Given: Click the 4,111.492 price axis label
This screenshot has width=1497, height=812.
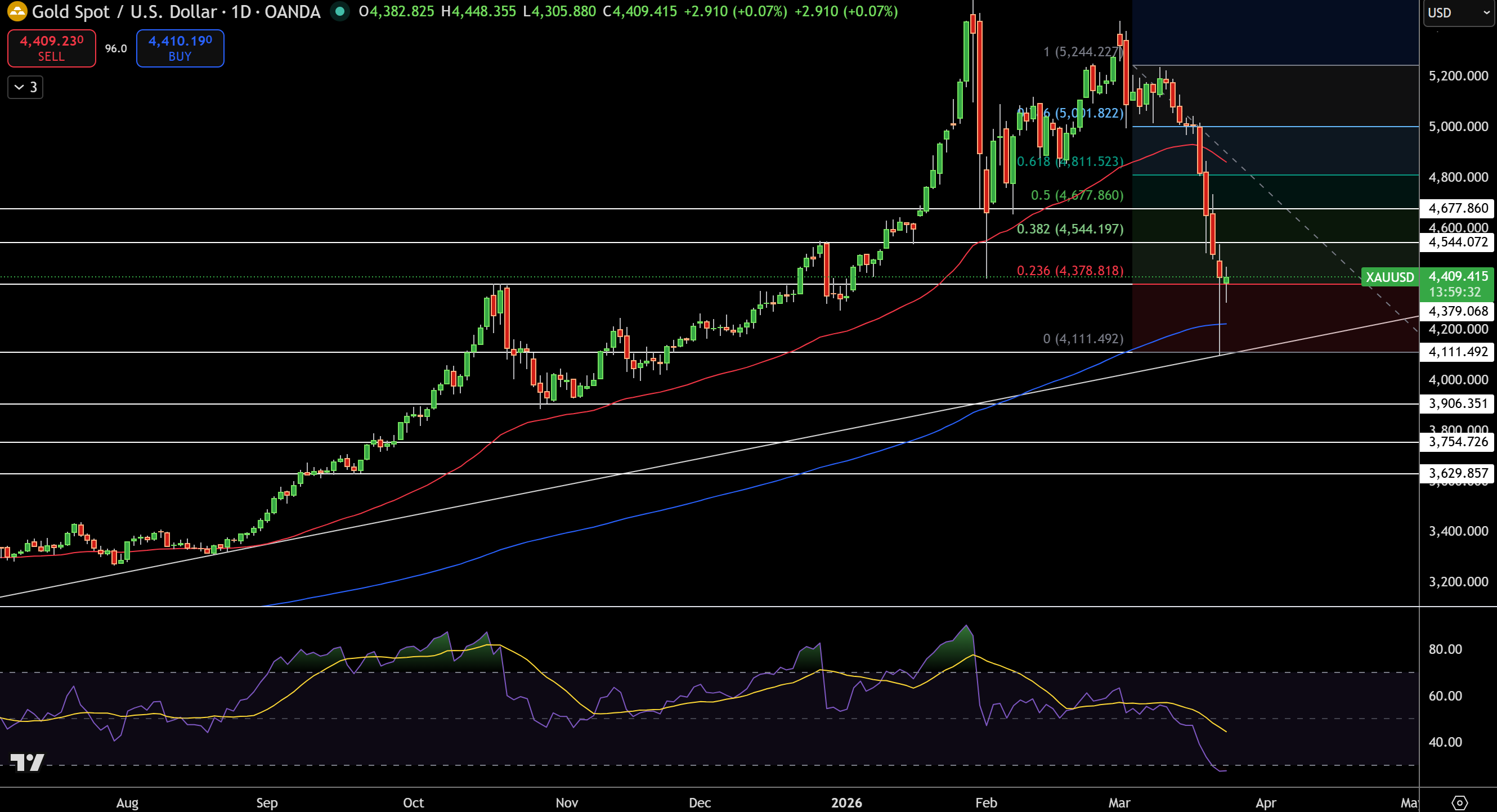Looking at the screenshot, I should click(1458, 352).
